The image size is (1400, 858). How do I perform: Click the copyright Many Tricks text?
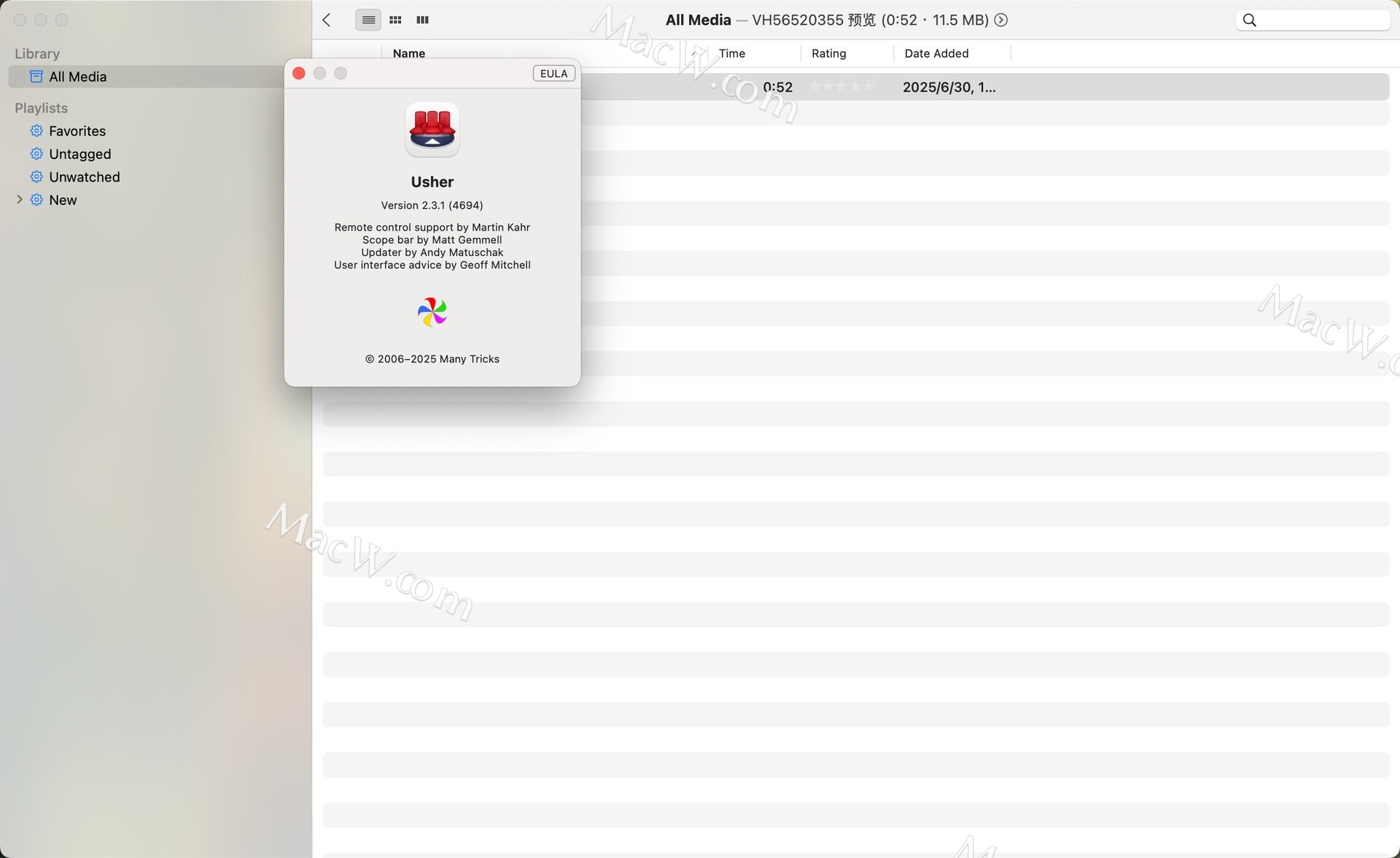pos(432,359)
